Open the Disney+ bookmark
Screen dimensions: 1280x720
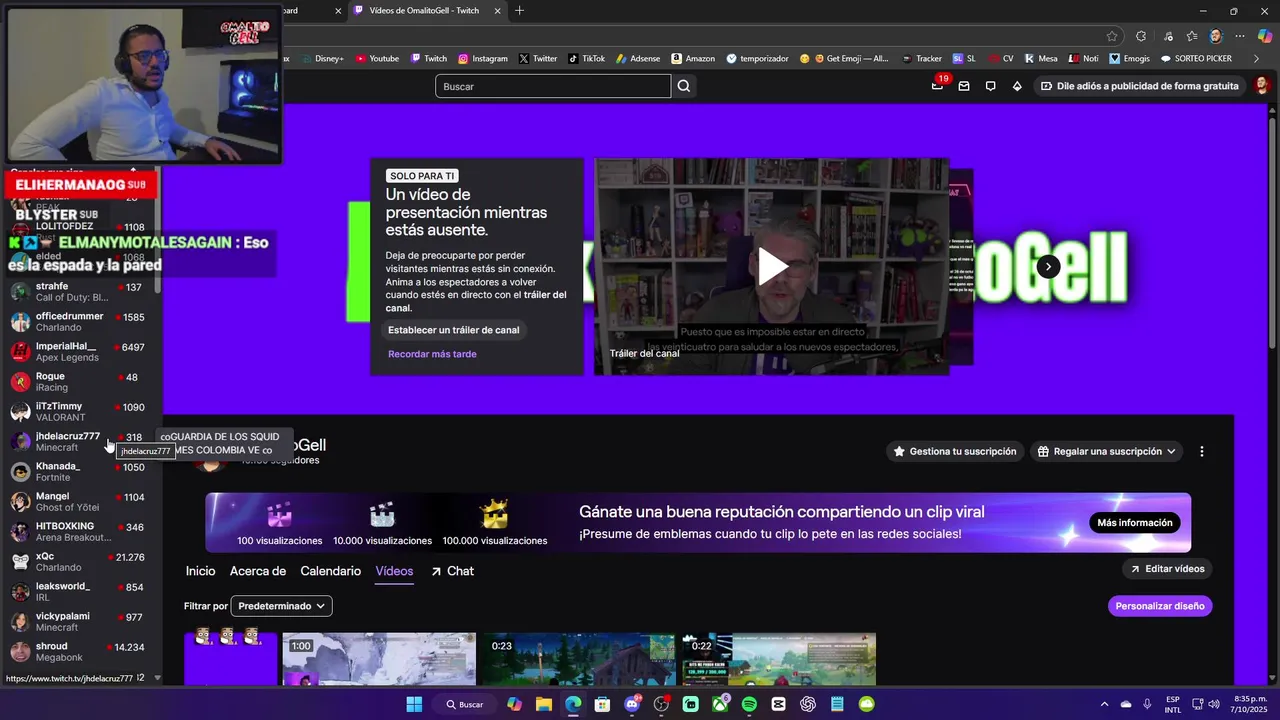tap(322, 59)
